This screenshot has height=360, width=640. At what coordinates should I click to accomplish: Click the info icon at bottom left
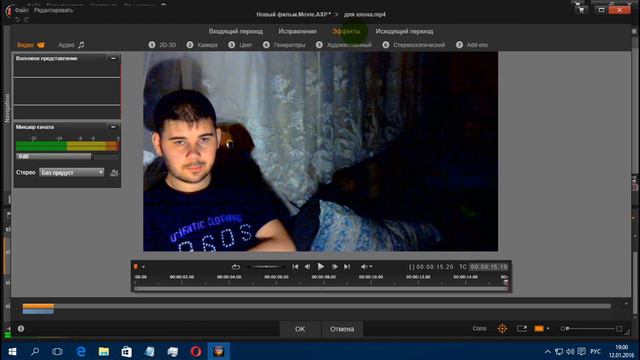pyautogui.click(x=21, y=329)
